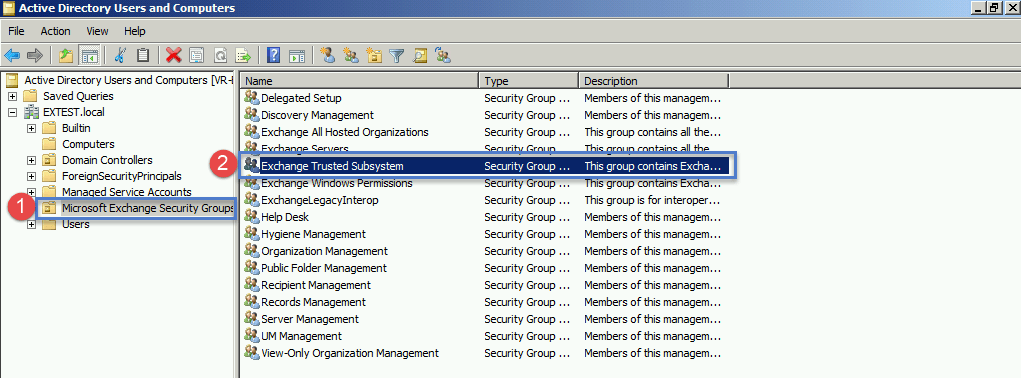
Task: Select the root Active Directory Users and Computers node
Action: (x=128, y=80)
